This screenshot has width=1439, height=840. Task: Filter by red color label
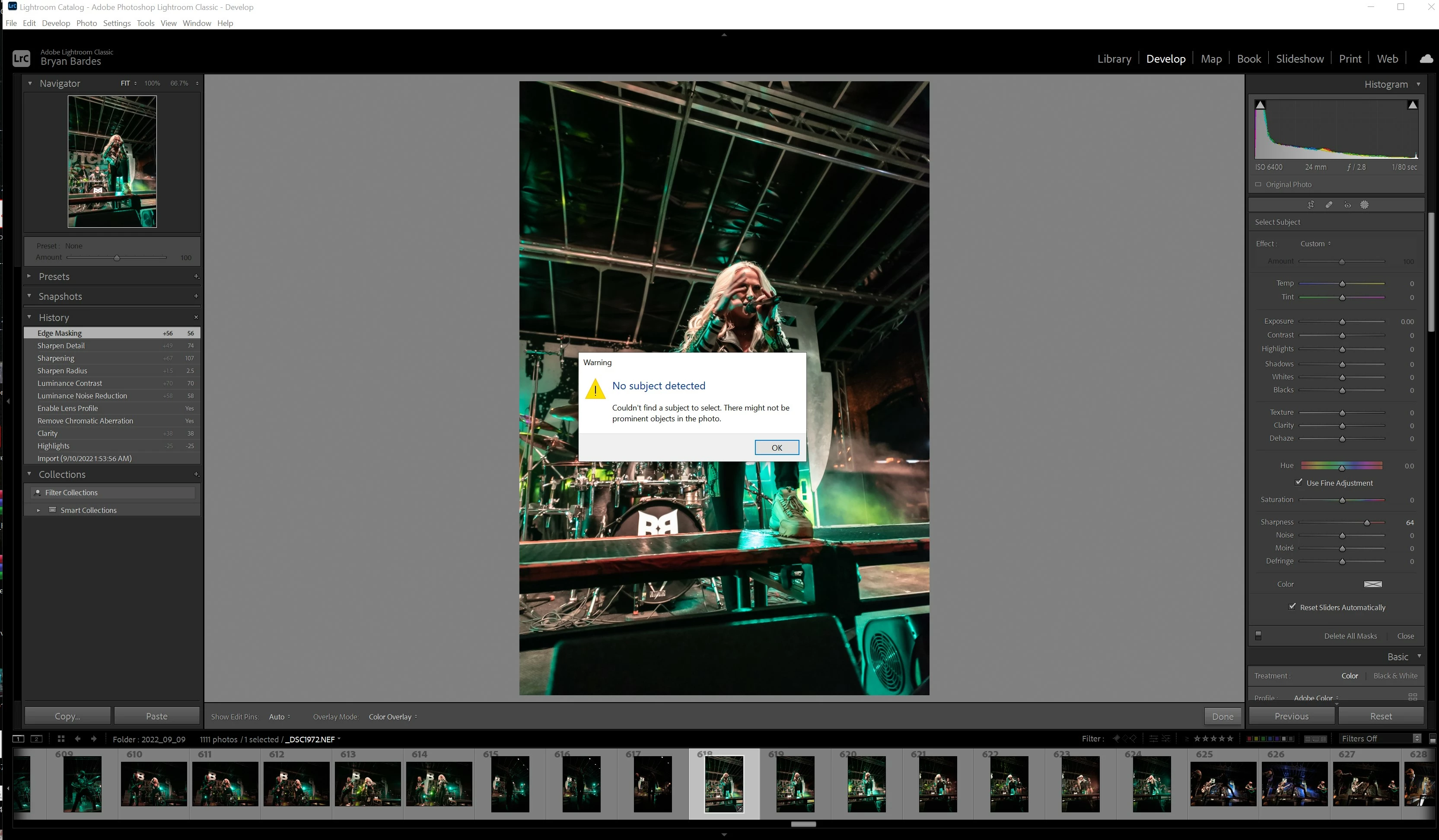1250,739
